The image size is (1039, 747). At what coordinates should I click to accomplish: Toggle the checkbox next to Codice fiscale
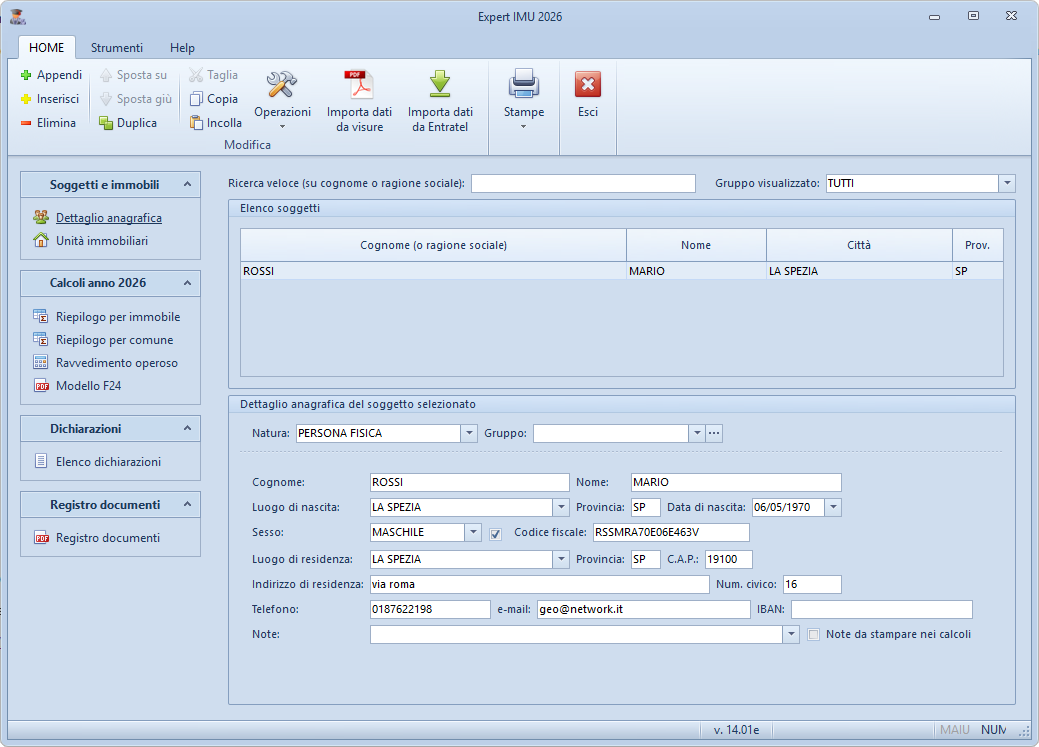496,533
